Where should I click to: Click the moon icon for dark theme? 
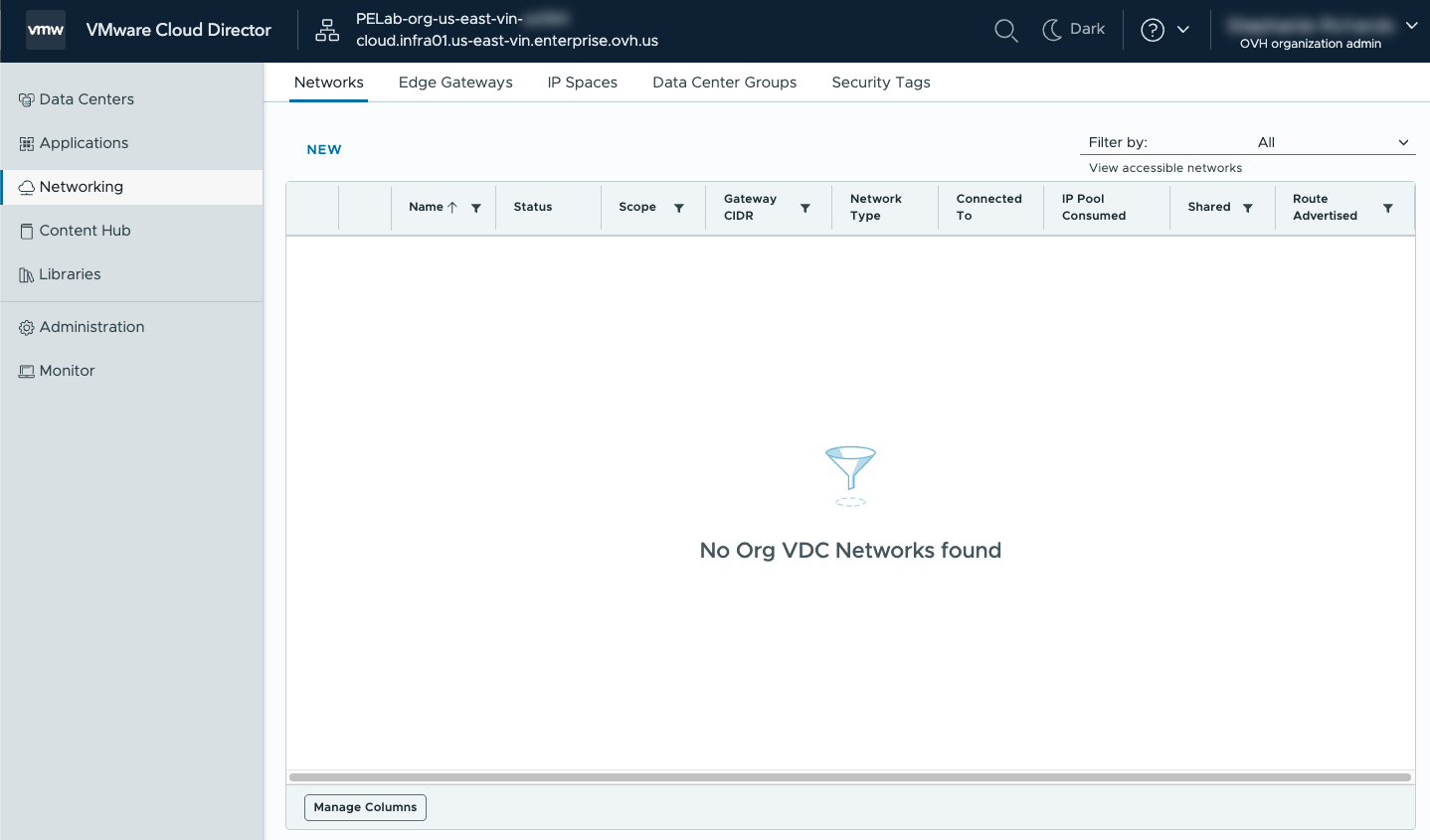(1052, 30)
